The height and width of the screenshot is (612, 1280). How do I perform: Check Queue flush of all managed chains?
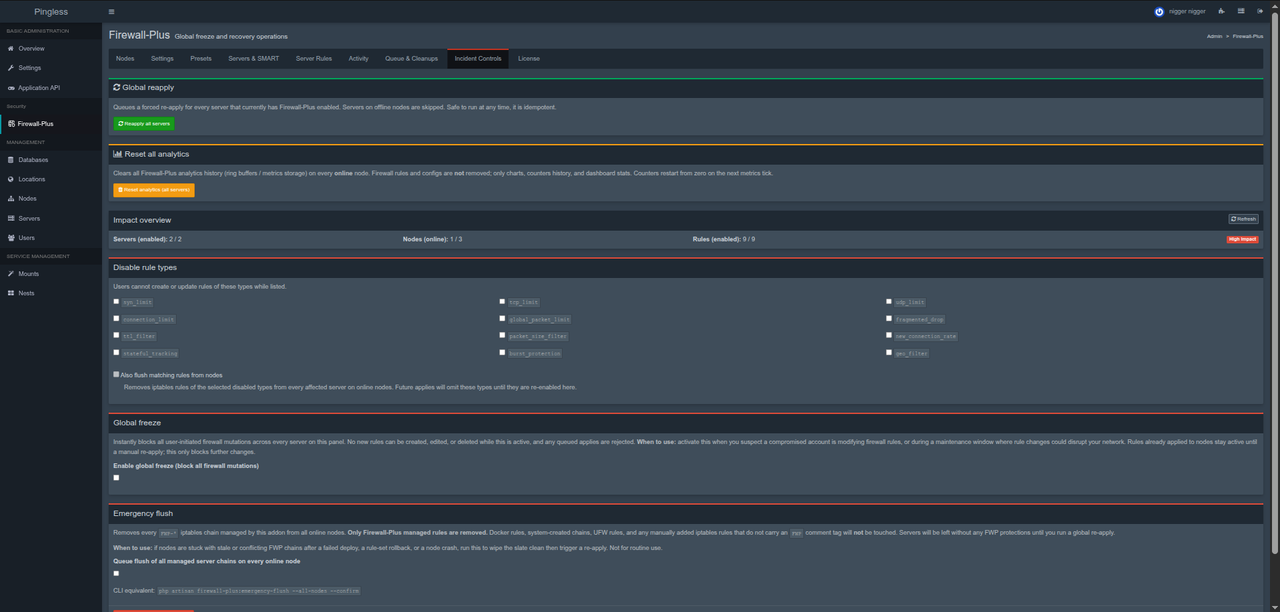(116, 573)
